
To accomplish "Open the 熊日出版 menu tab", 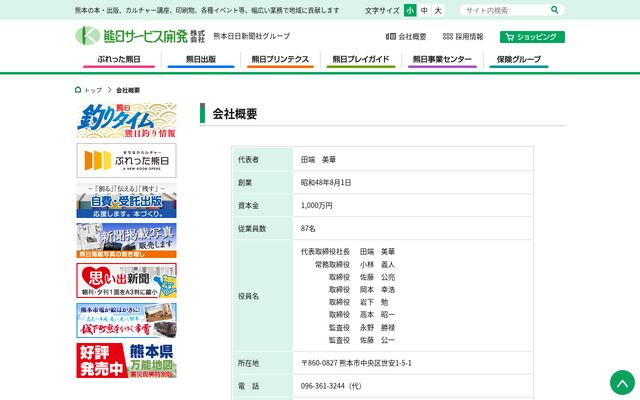I will pyautogui.click(x=201, y=60).
